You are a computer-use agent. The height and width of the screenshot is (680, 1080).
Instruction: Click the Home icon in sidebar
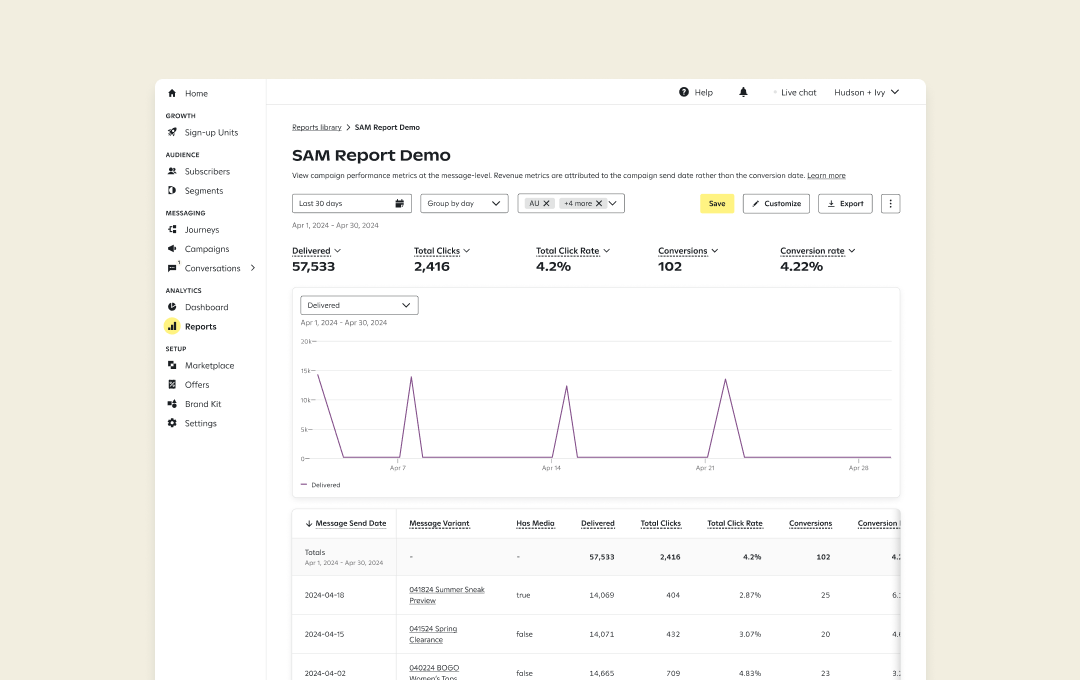tap(172, 93)
